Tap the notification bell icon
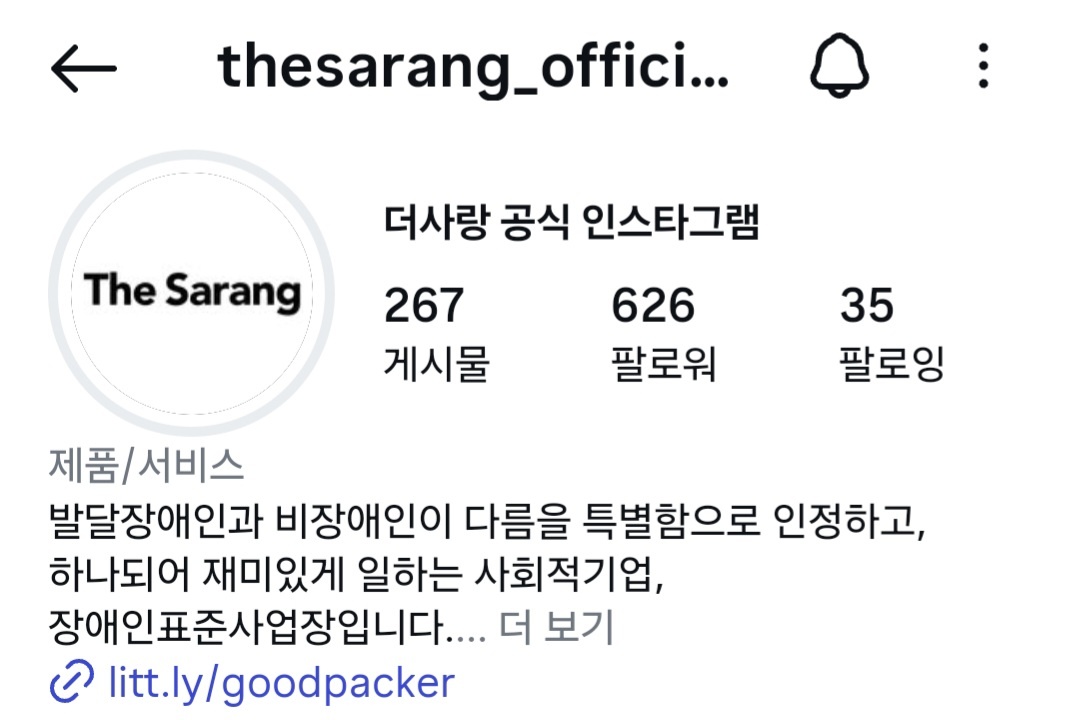The image size is (1079, 720). tap(839, 66)
